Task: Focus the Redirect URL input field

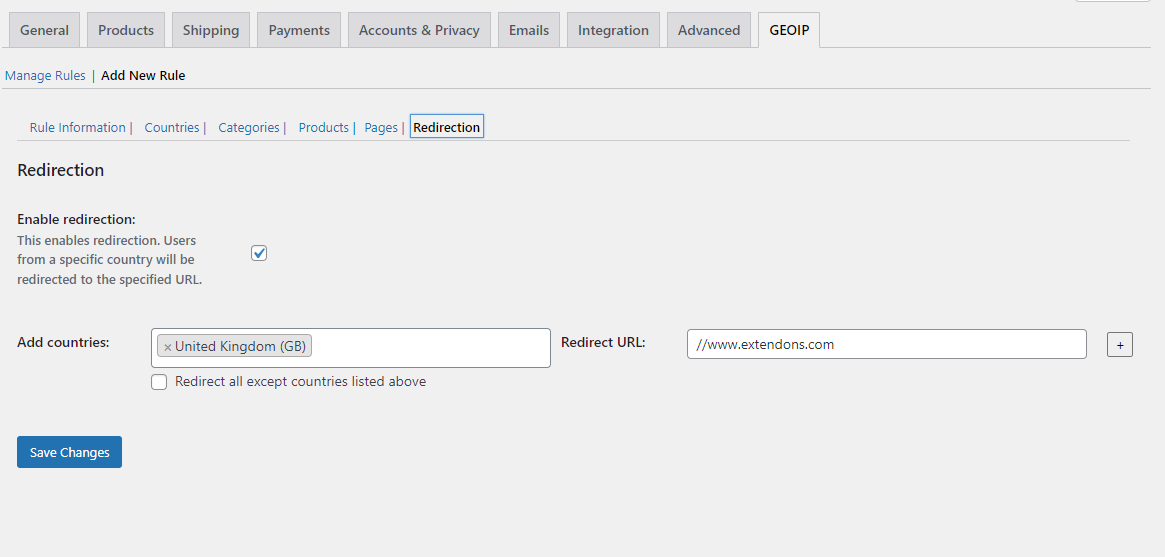Action: (886, 344)
